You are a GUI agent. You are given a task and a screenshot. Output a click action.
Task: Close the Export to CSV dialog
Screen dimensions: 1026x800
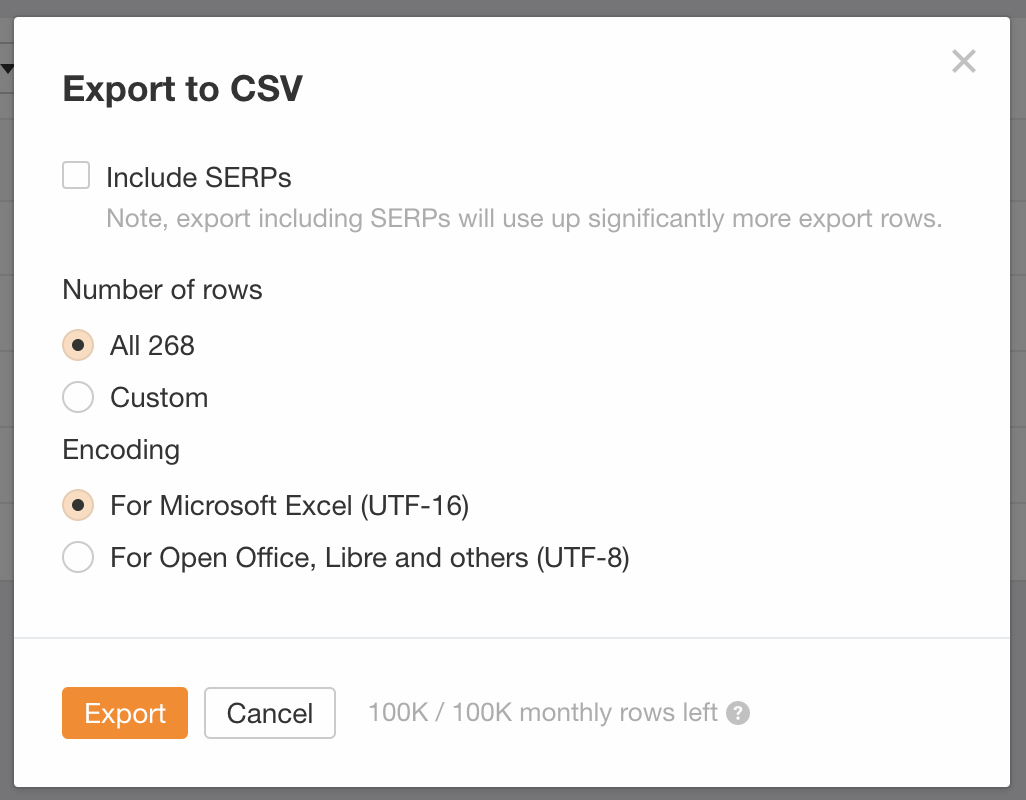(963, 62)
